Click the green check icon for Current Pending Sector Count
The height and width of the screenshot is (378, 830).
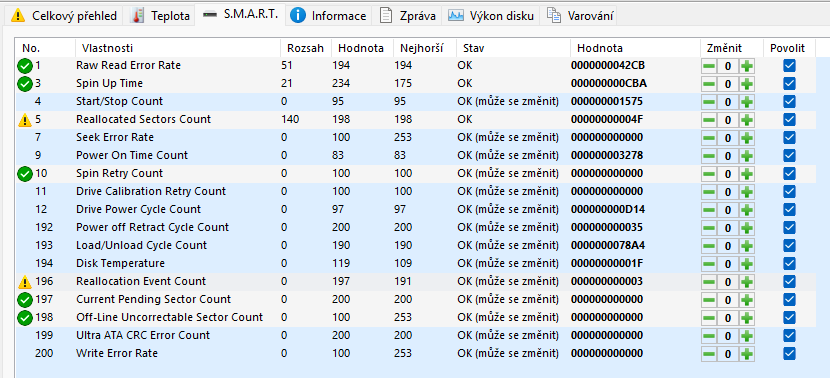pos(25,300)
